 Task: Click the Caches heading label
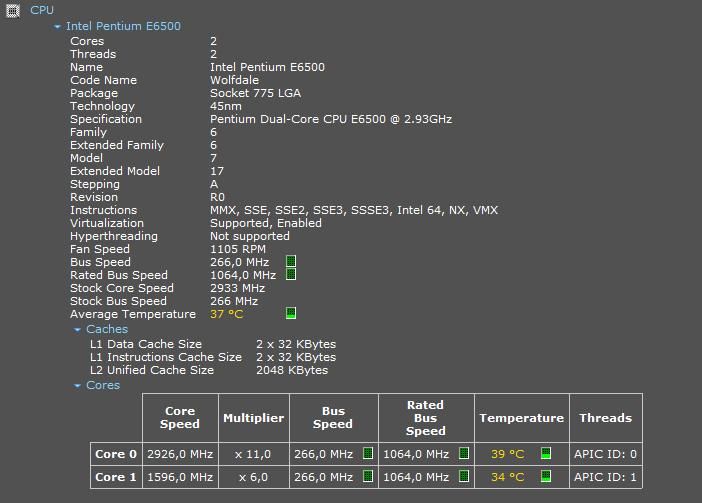107,329
